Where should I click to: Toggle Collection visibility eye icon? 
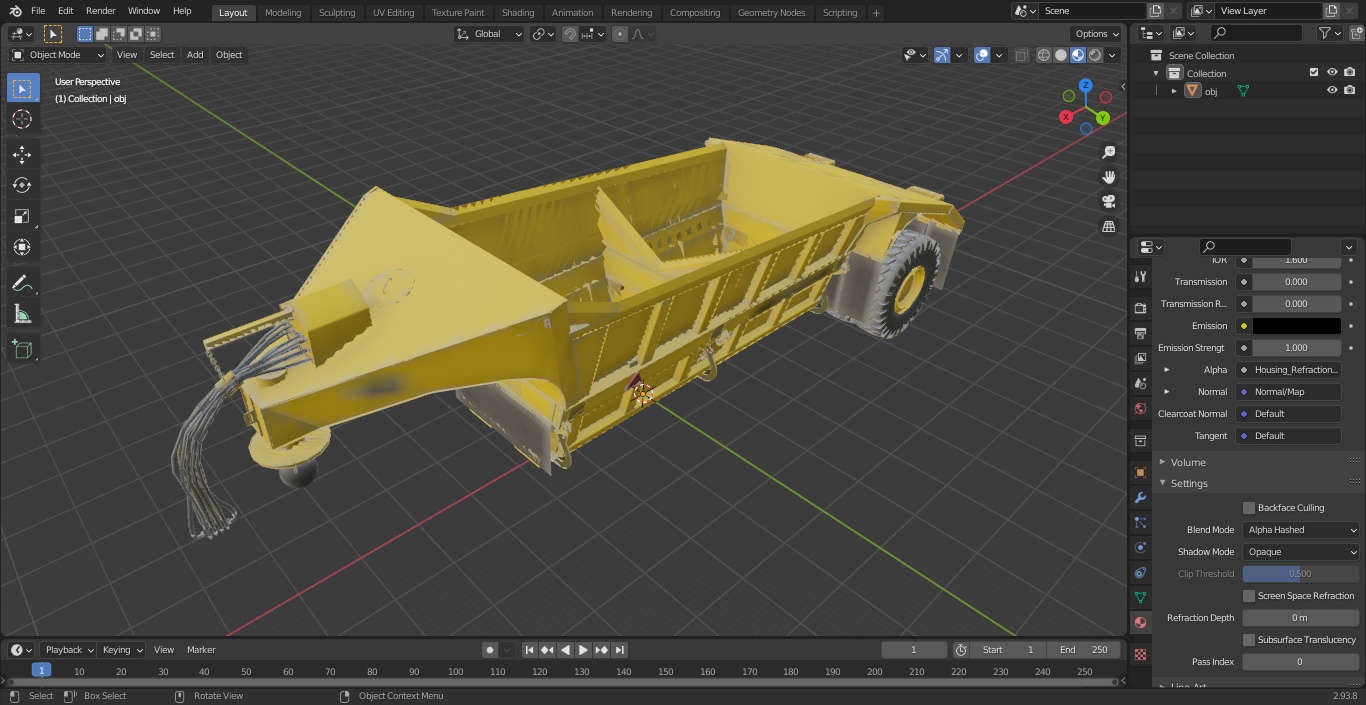1332,72
